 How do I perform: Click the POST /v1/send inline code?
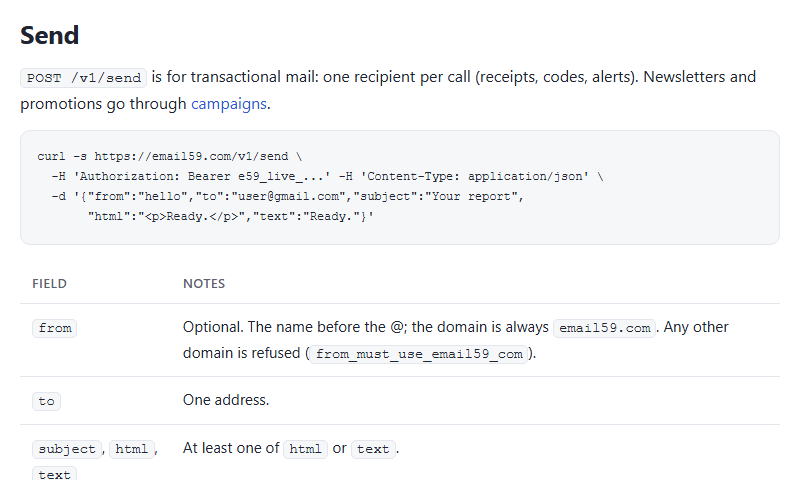tap(84, 78)
